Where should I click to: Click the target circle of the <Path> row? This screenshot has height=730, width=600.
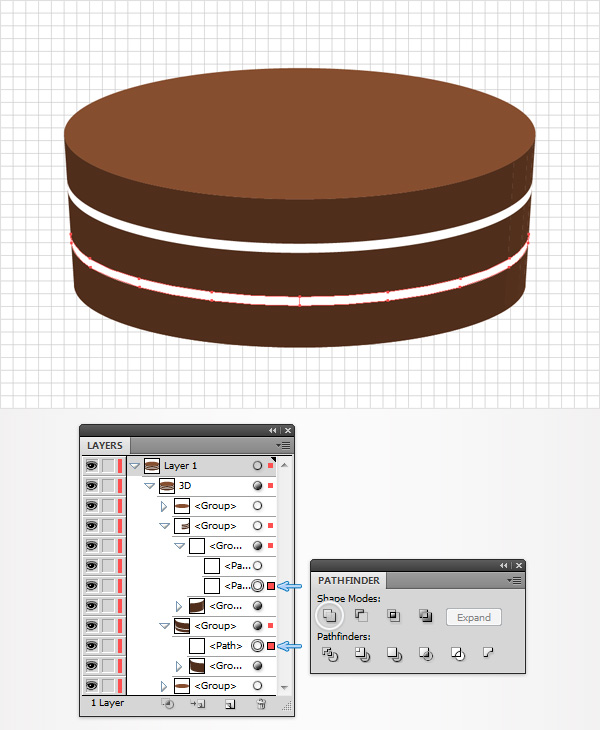pos(257,646)
